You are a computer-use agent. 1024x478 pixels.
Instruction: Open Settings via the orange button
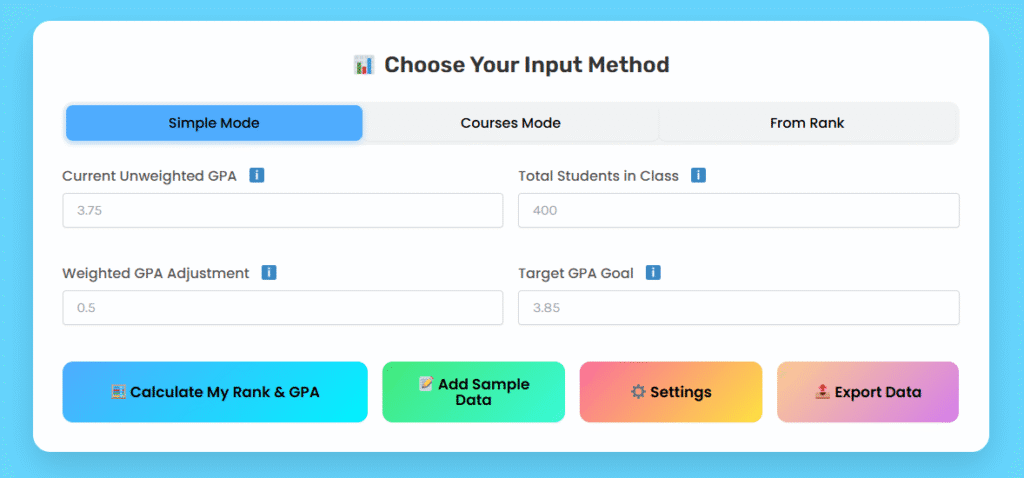pos(671,392)
